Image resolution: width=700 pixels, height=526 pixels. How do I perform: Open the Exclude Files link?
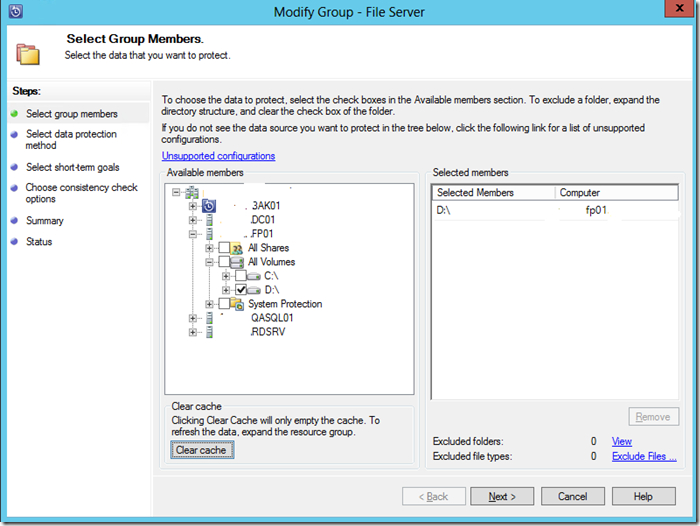[644, 456]
